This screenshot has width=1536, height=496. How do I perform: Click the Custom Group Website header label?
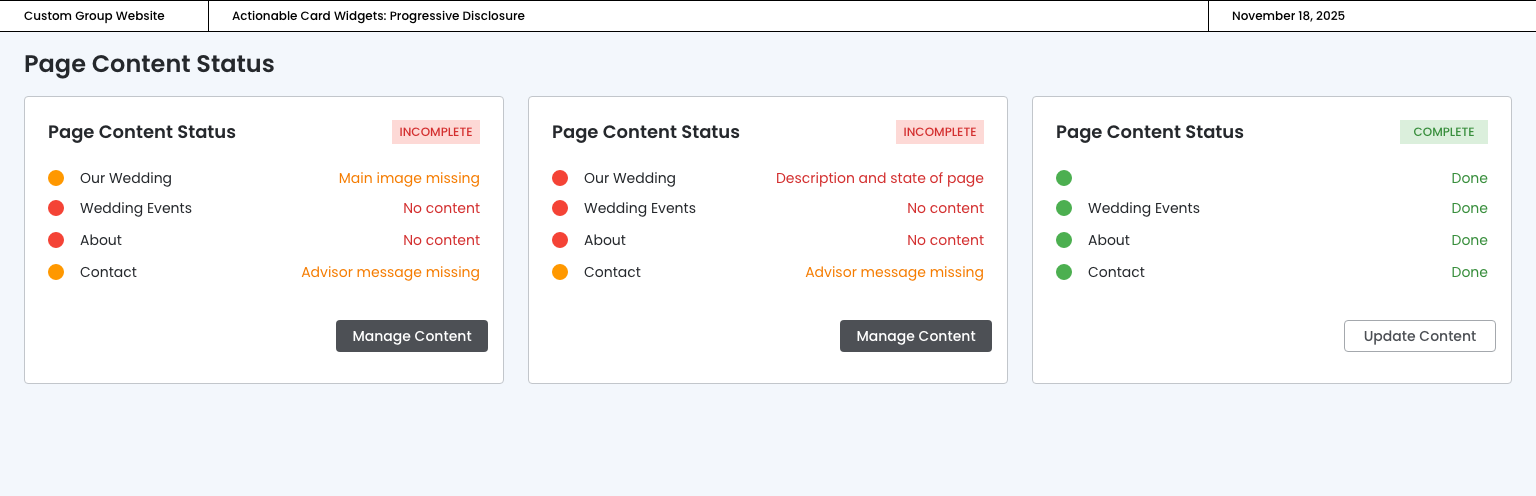(94, 16)
